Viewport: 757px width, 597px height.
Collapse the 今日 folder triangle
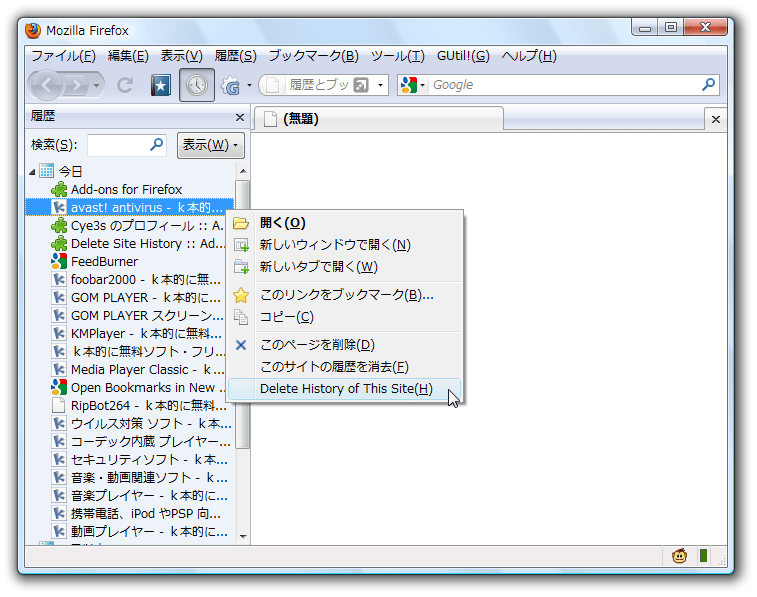coord(32,172)
